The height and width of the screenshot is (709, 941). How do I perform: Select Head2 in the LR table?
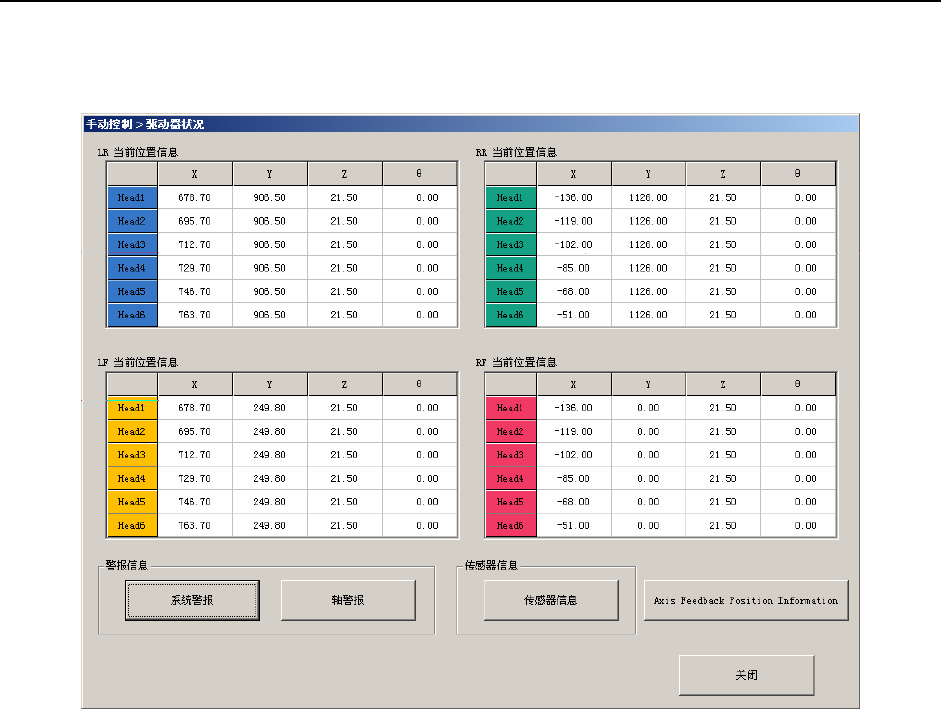point(132,221)
